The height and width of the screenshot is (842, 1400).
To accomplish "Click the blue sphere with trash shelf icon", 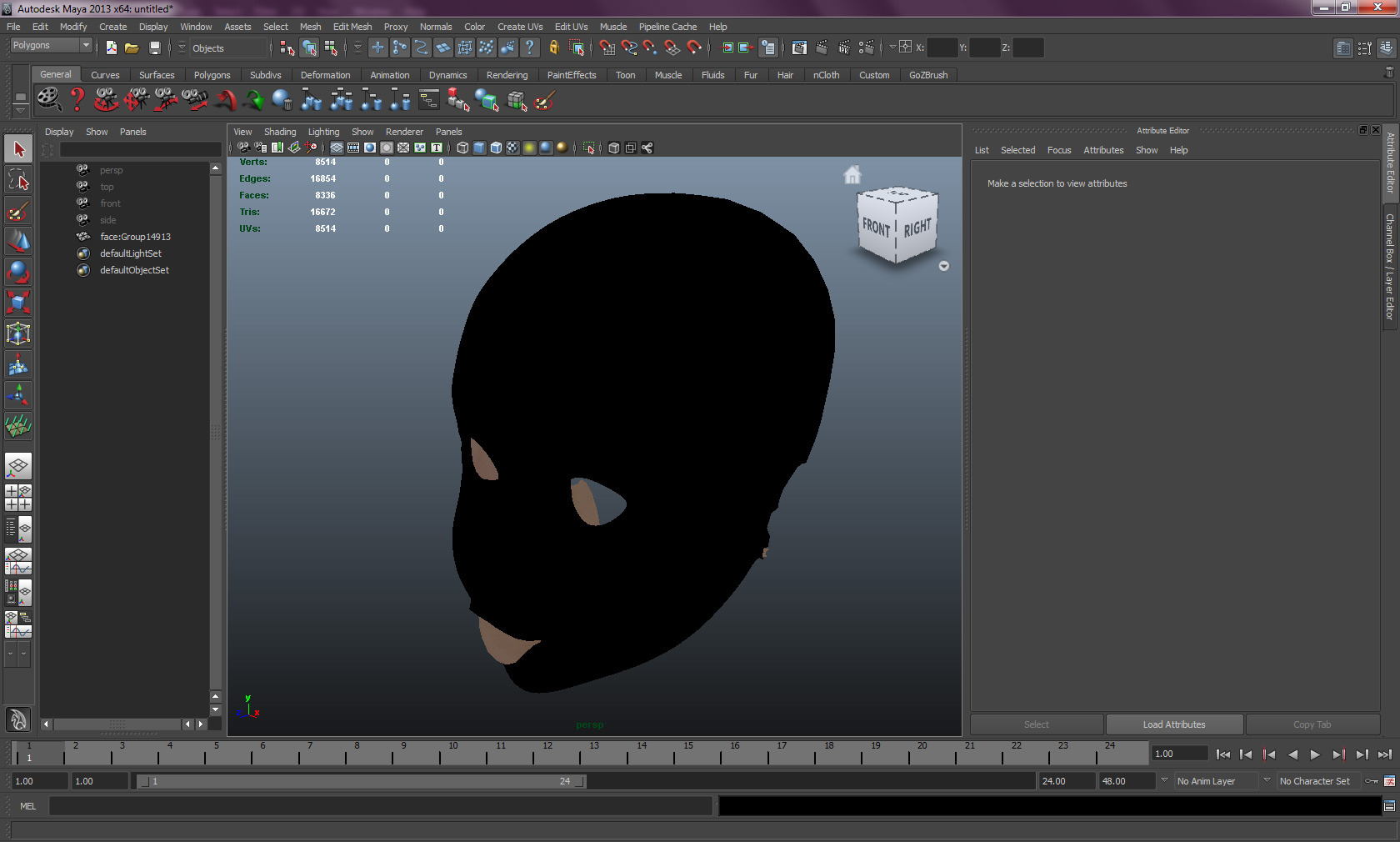I will 282,100.
